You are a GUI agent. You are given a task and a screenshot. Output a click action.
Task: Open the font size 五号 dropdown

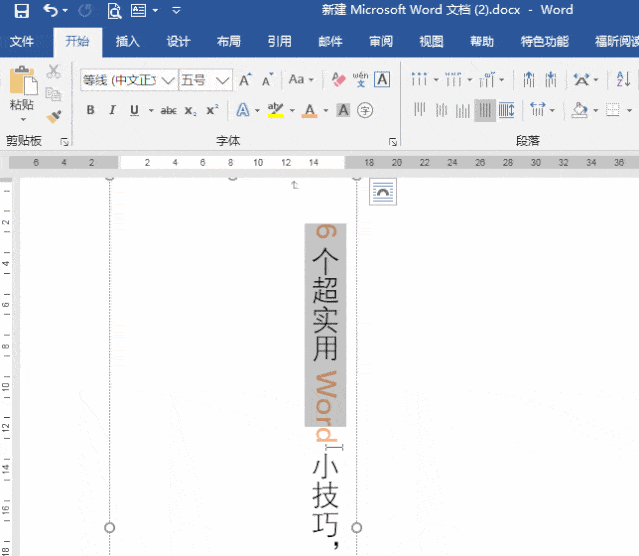point(223,80)
